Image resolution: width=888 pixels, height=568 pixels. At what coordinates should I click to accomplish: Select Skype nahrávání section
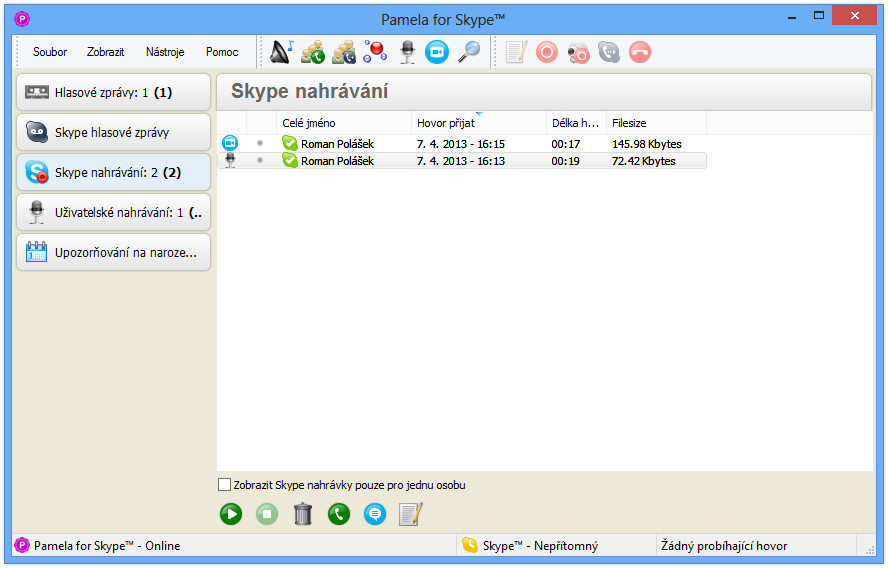(x=114, y=172)
